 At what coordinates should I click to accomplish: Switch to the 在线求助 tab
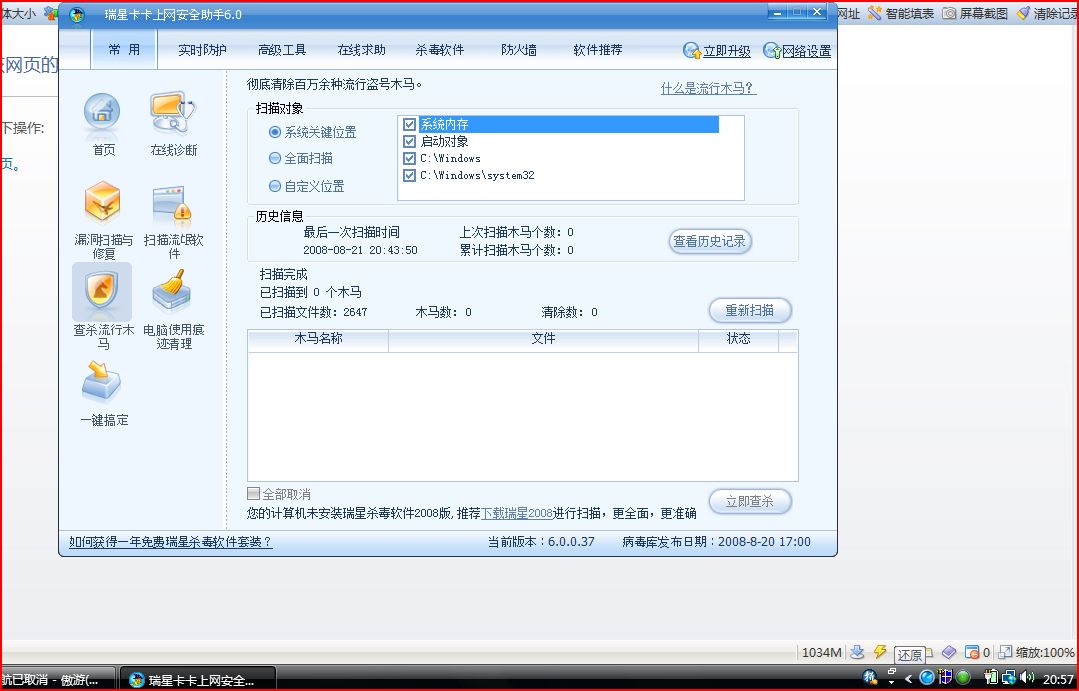pyautogui.click(x=361, y=50)
